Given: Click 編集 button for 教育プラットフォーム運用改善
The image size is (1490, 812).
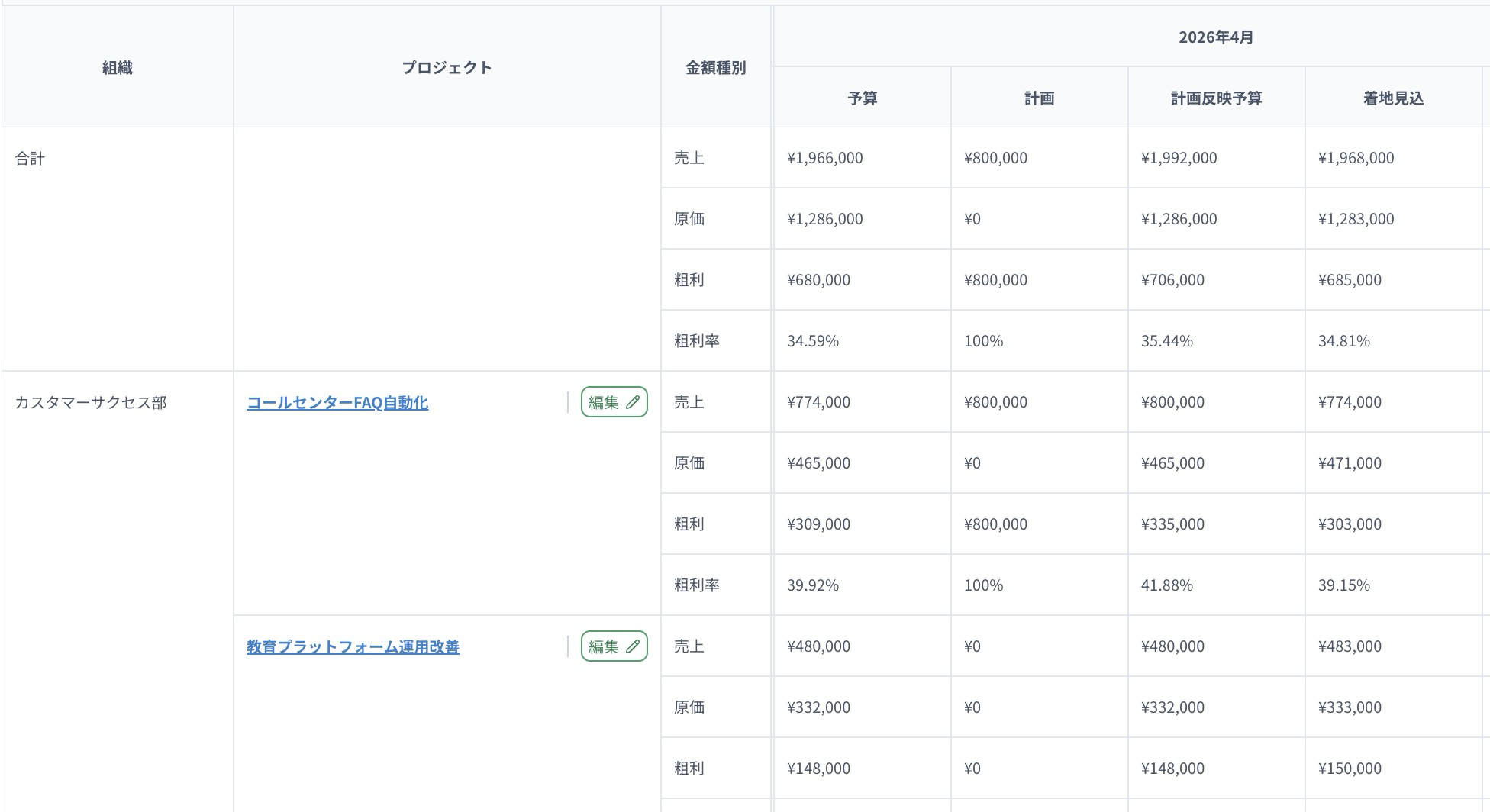Looking at the screenshot, I should click(614, 646).
